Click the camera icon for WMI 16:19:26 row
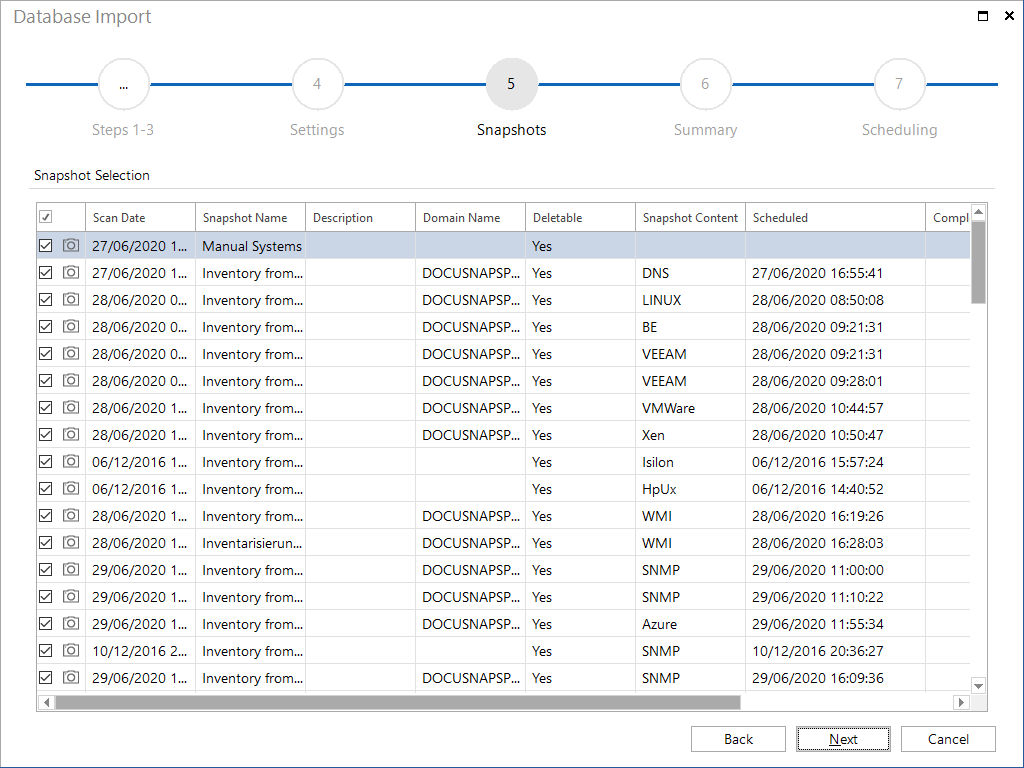The width and height of the screenshot is (1024, 768). 71,515
